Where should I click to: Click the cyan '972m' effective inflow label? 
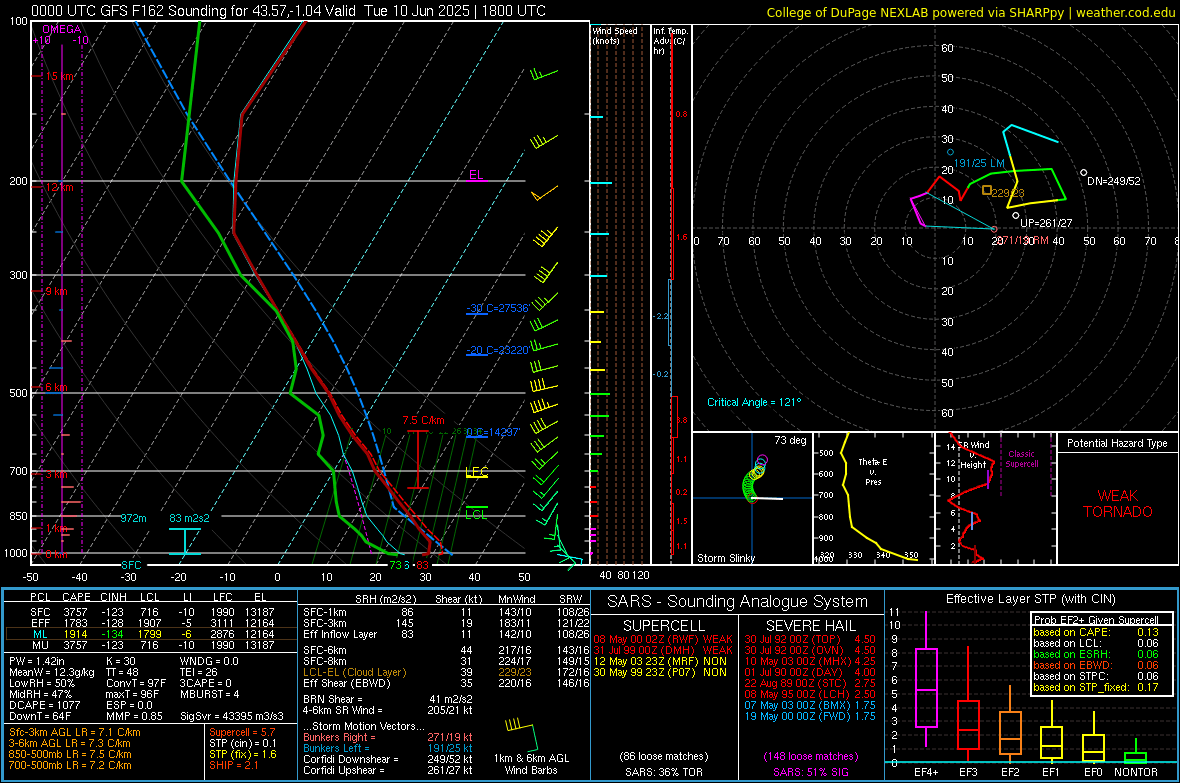pos(133,518)
